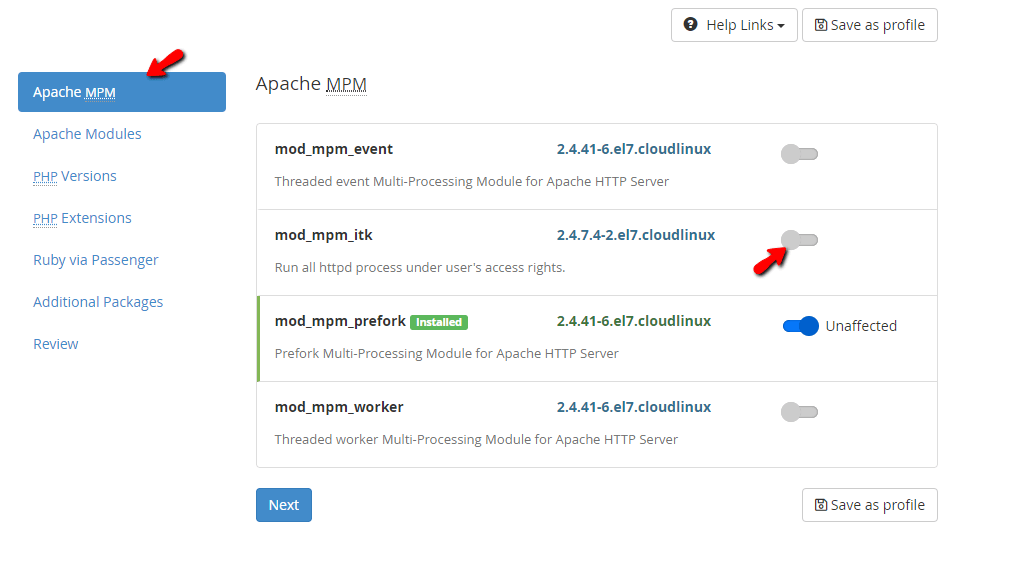This screenshot has height=576, width=1024.
Task: Open the mod_mpm_event version link
Action: 634,148
